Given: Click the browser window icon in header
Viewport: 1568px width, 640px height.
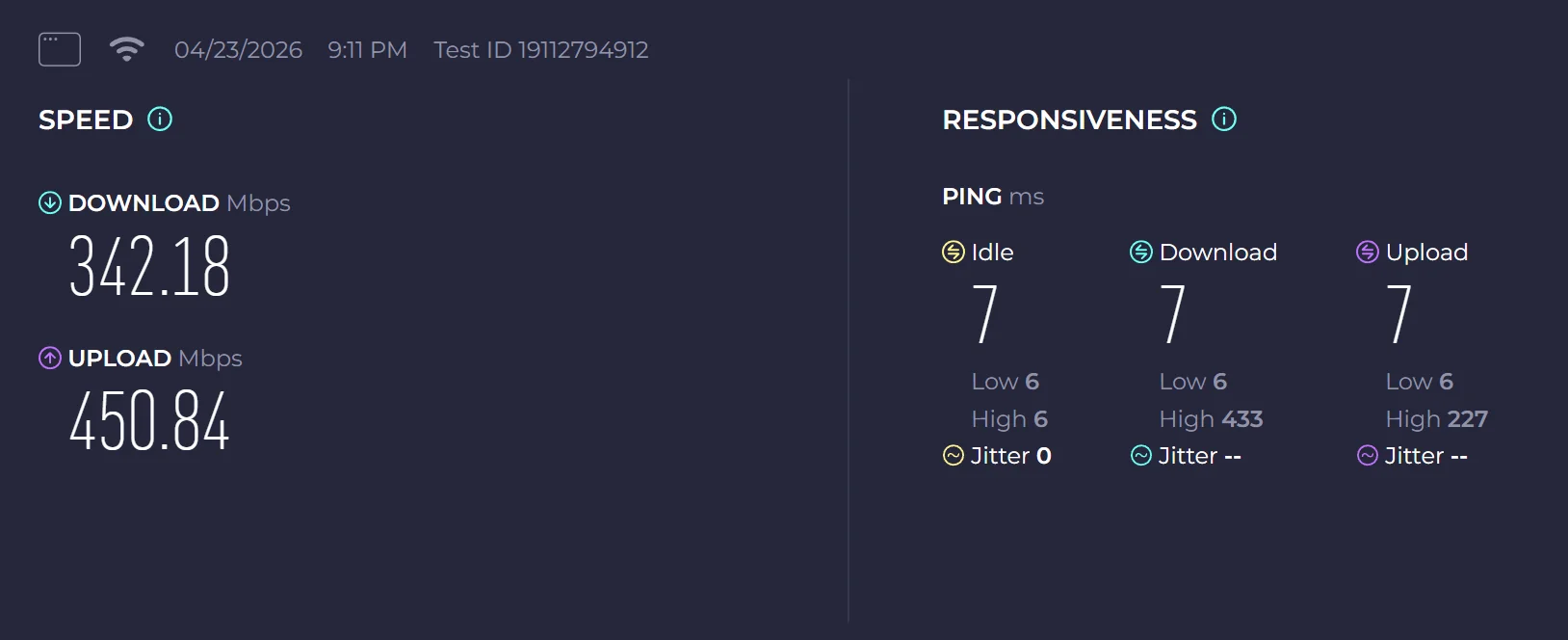Looking at the screenshot, I should point(60,49).
